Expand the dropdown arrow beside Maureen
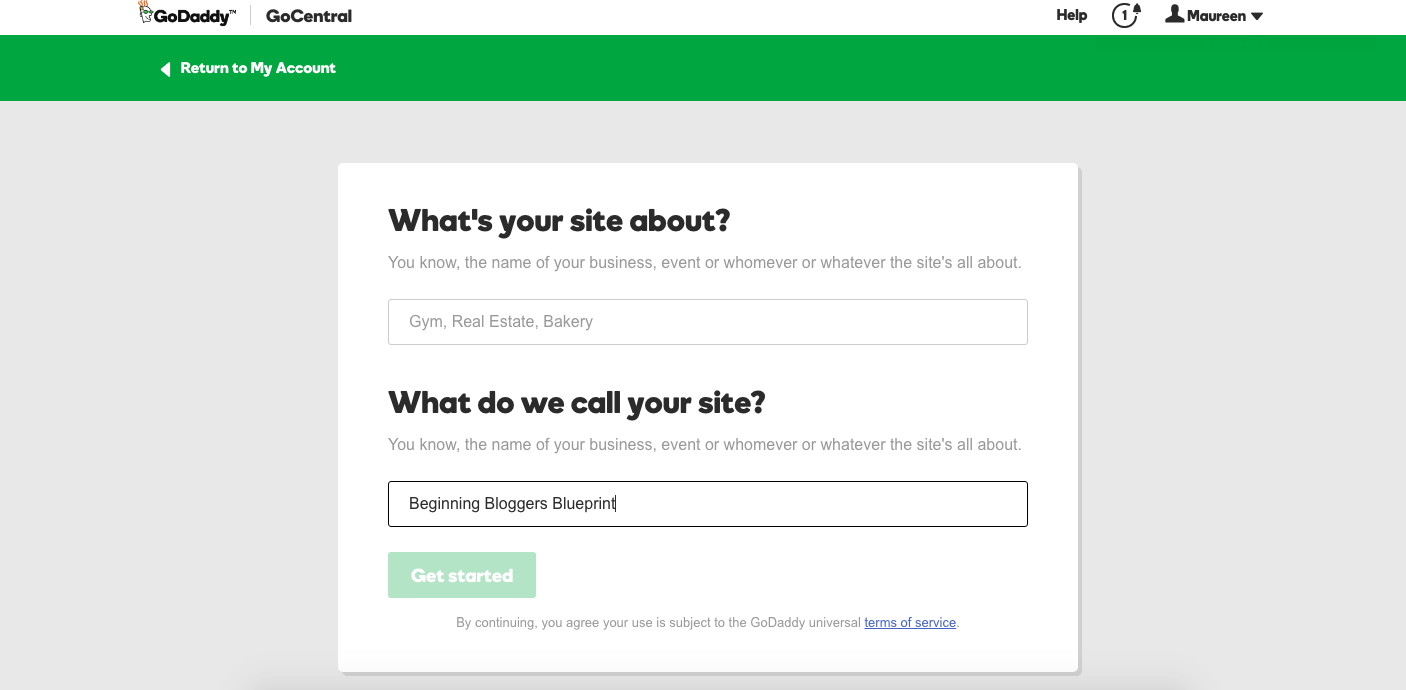The width and height of the screenshot is (1406, 690). point(1257,16)
